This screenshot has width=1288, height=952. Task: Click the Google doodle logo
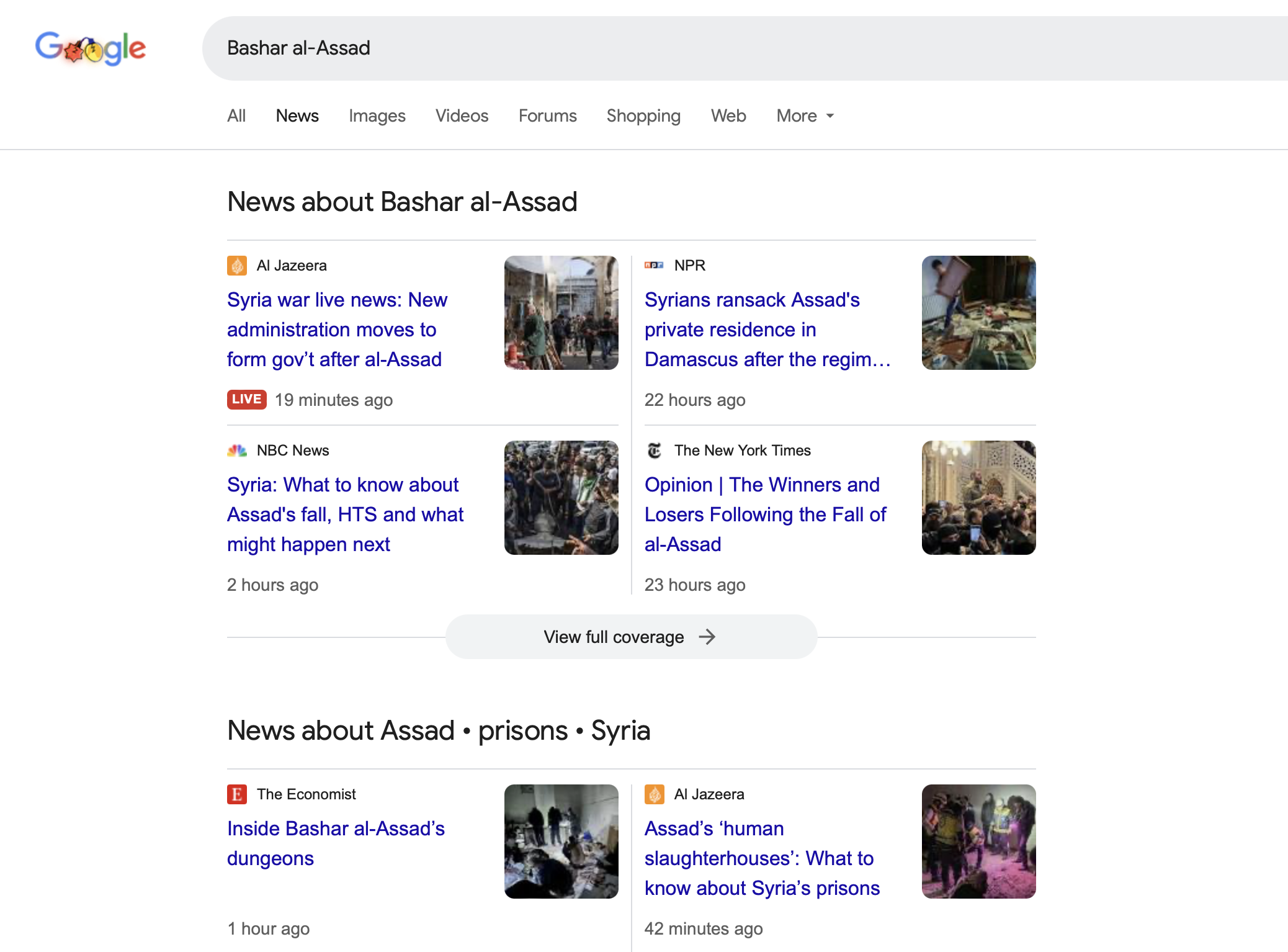pos(91,48)
